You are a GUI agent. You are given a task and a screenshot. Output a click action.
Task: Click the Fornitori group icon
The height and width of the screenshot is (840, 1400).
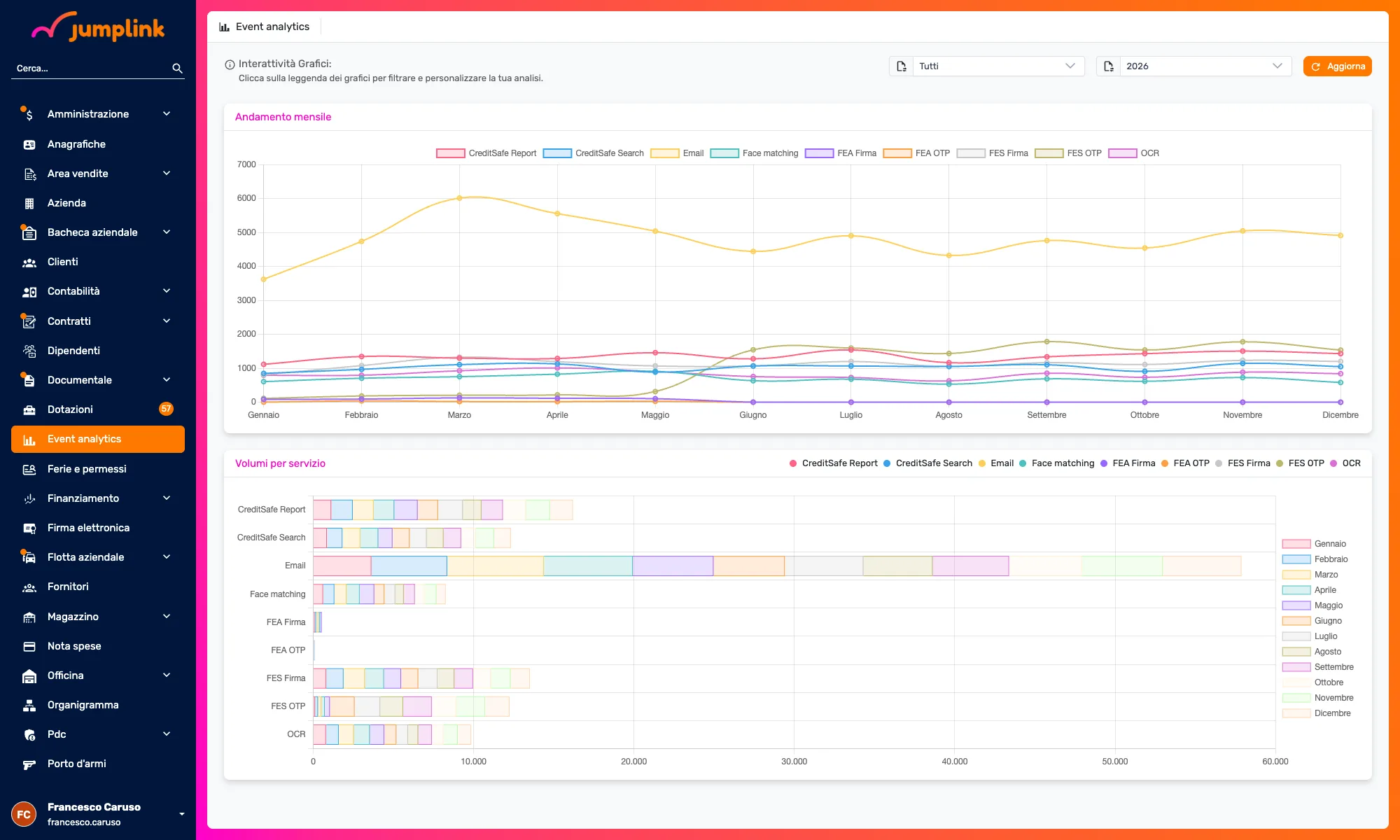click(29, 587)
